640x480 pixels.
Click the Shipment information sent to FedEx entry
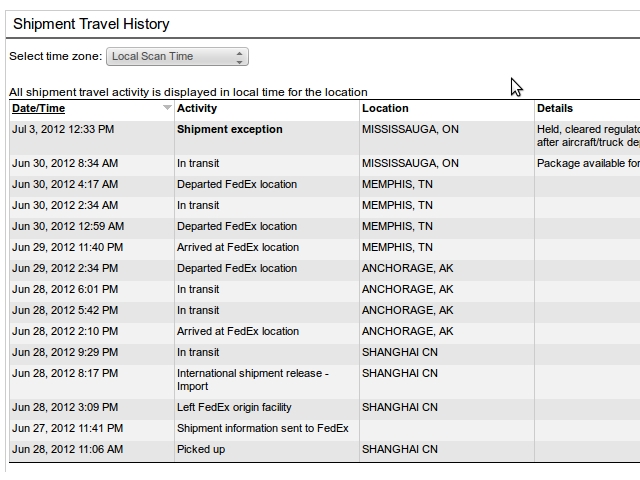tap(262, 429)
